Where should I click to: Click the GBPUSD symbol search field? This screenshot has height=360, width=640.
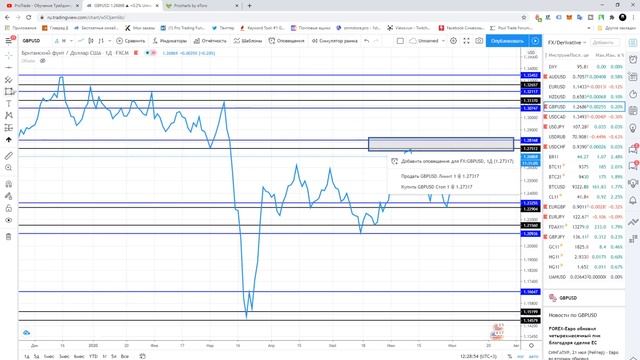coord(32,41)
